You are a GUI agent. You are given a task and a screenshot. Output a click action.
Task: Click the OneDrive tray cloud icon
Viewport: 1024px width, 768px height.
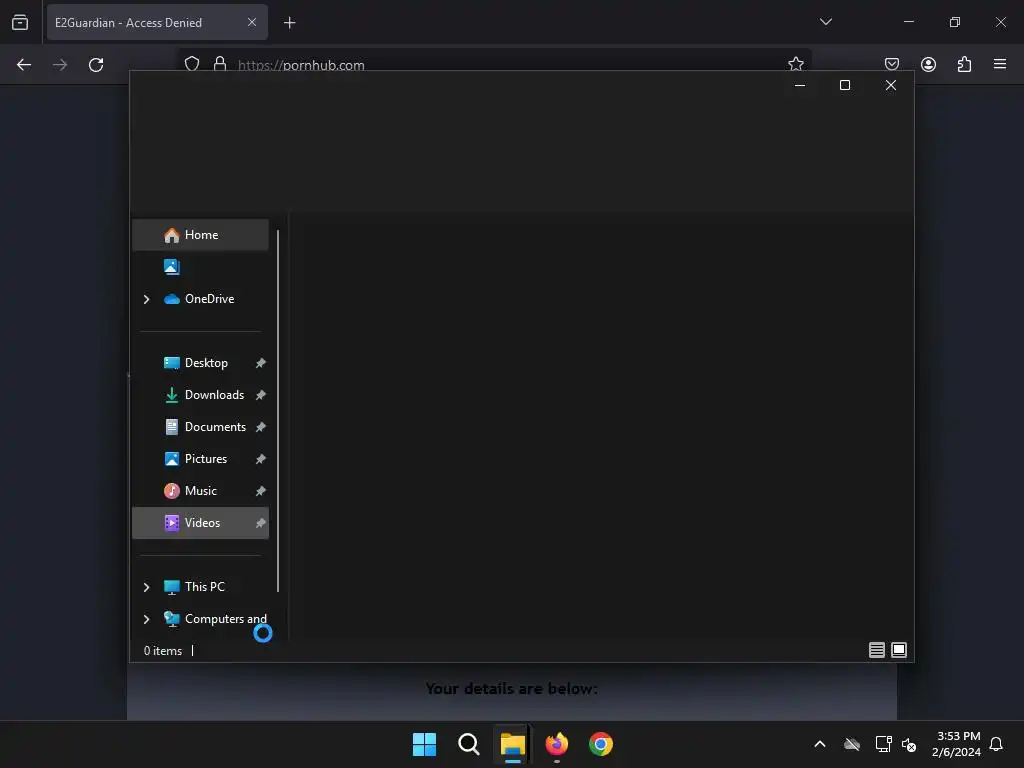pyautogui.click(x=852, y=744)
